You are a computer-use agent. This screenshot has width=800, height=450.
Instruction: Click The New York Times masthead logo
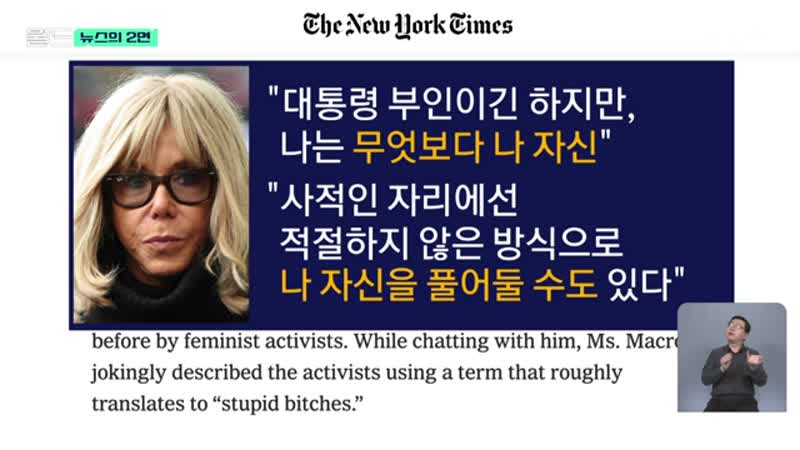[x=408, y=25]
